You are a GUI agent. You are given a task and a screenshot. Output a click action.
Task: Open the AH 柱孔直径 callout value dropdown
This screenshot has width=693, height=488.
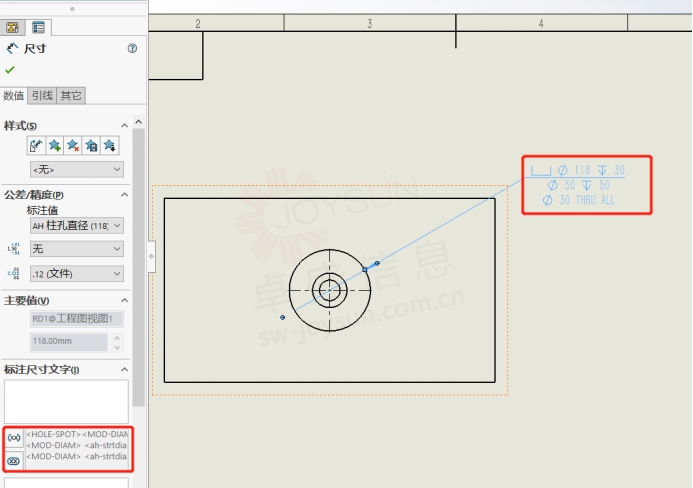tap(77, 225)
